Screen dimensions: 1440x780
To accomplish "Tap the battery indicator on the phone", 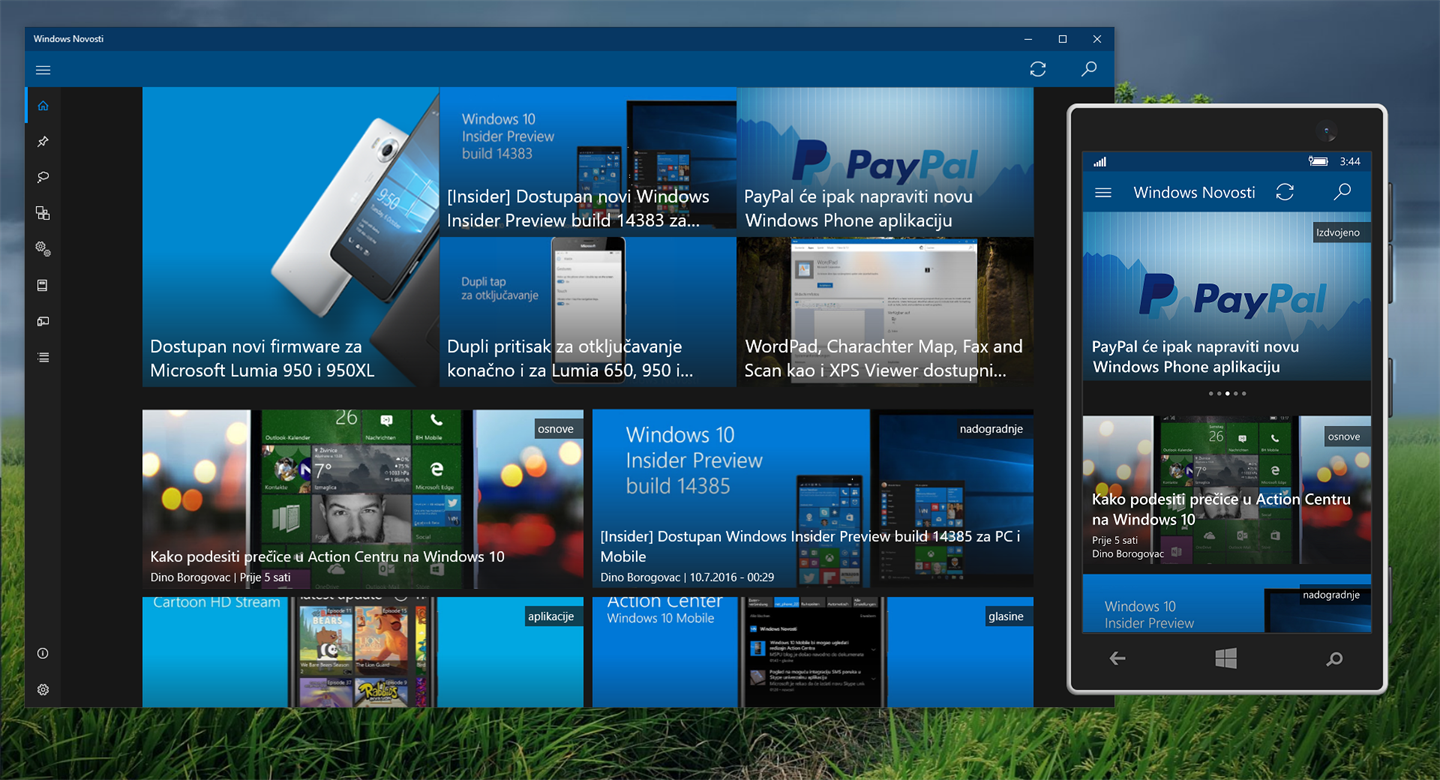I will 1318,161.
